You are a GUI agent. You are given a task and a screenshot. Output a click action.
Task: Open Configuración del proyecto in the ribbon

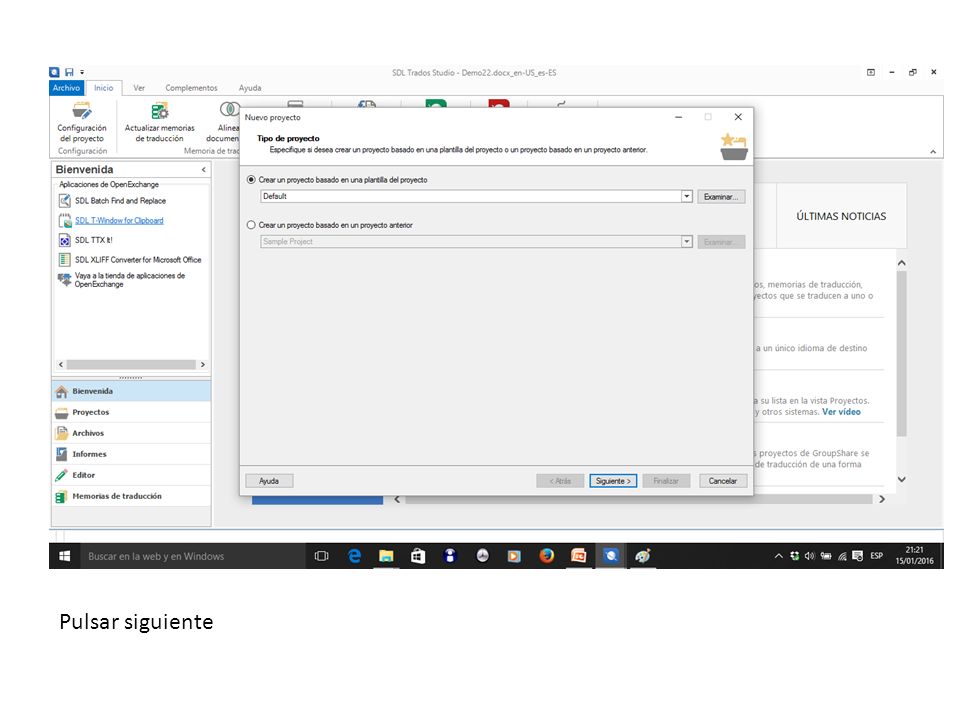[x=82, y=122]
